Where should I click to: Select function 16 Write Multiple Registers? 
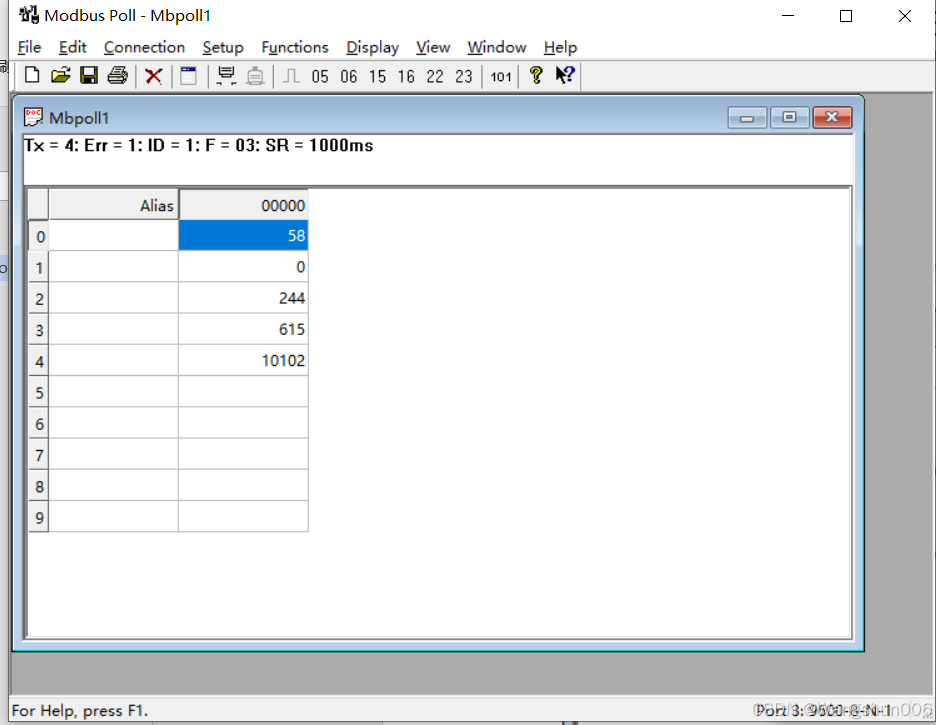click(406, 76)
